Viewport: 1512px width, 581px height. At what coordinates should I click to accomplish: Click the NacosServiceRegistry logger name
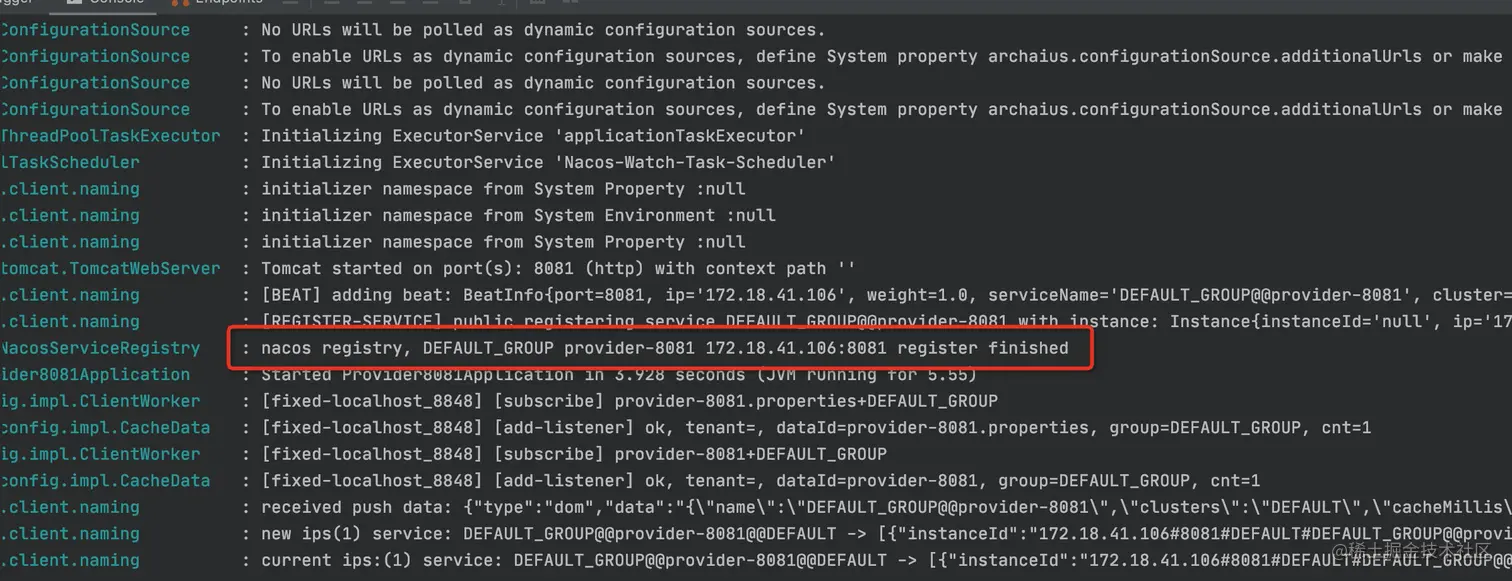[100, 348]
